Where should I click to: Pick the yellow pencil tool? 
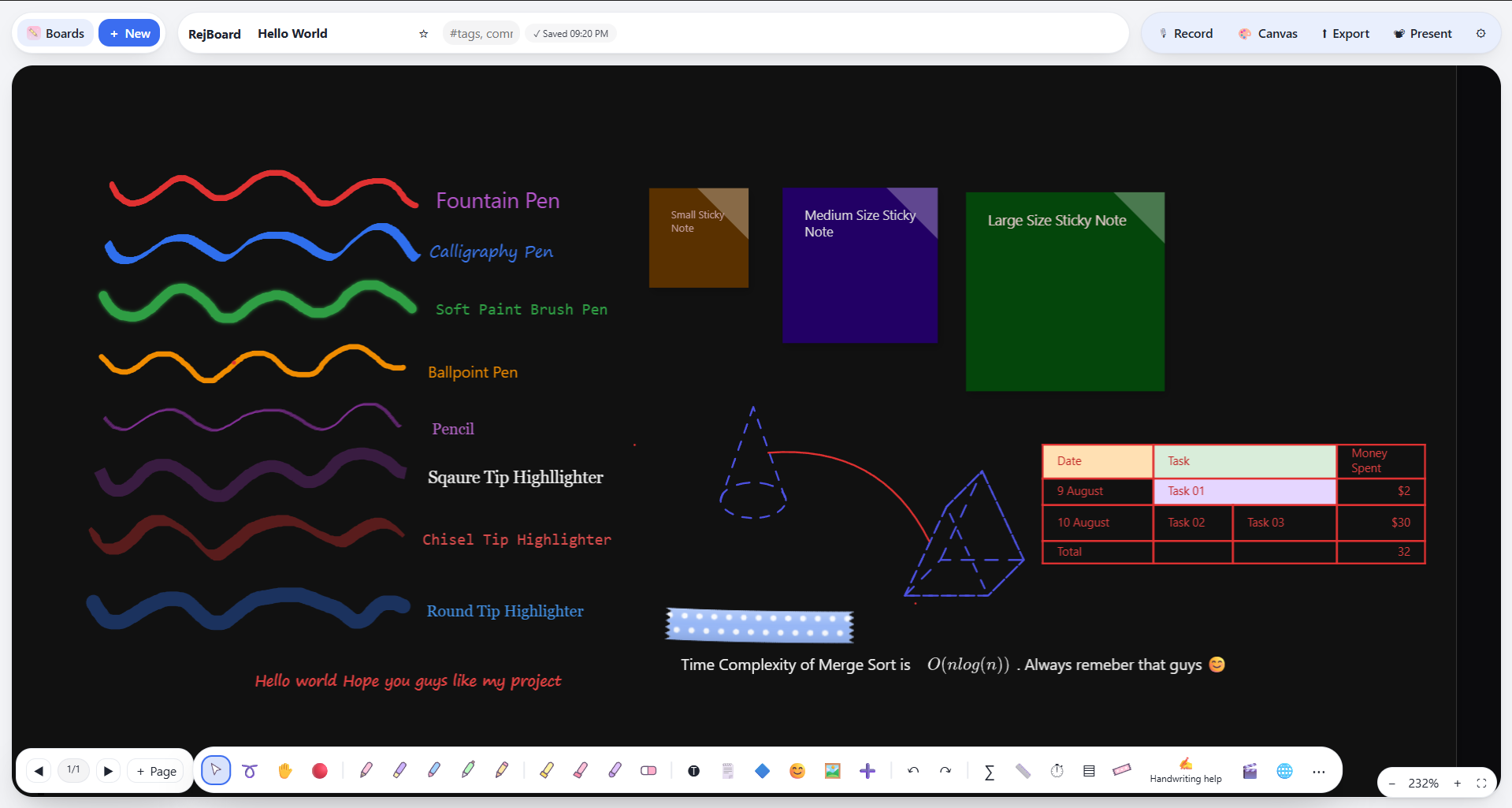pyautogui.click(x=502, y=770)
